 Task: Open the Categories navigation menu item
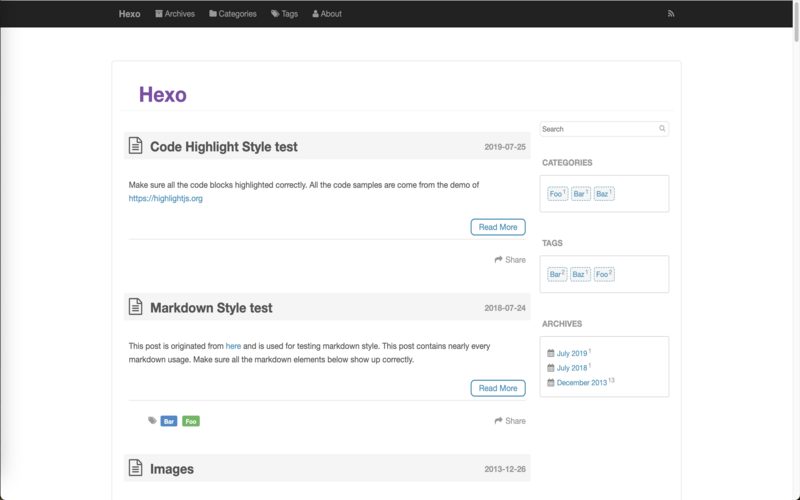[233, 14]
